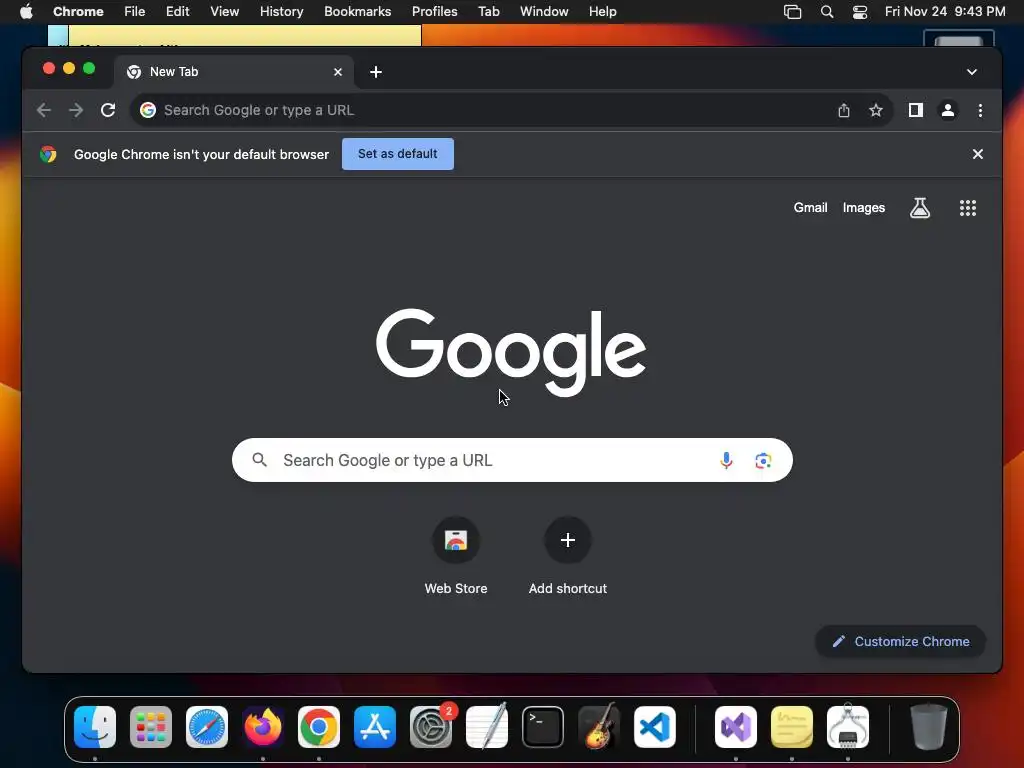
Task: Open the Window menu
Action: (544, 12)
